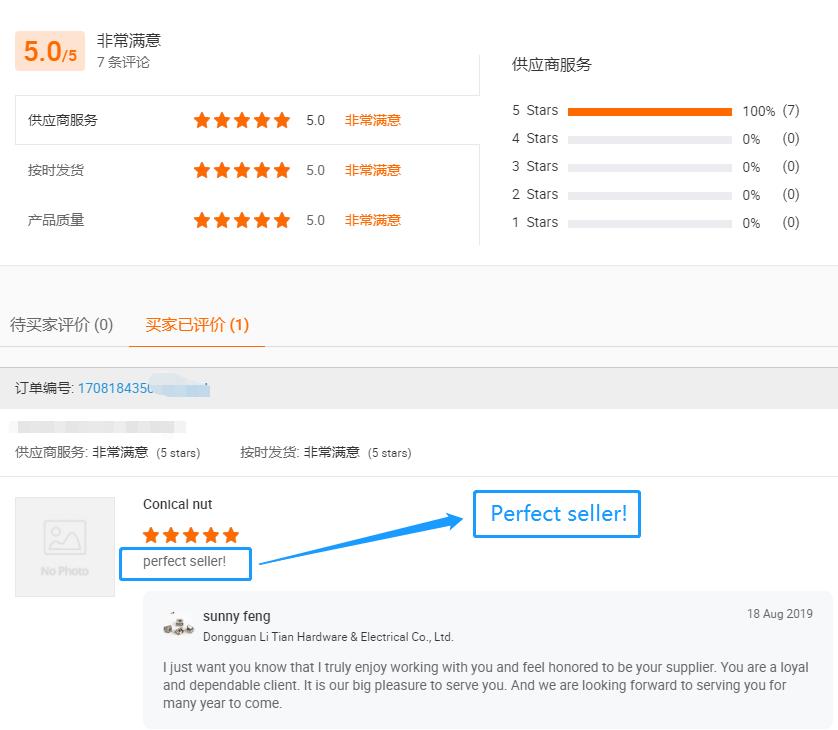This screenshot has height=730, width=838.
Task: Click the sunny feng reviewer name
Action: coord(237,616)
